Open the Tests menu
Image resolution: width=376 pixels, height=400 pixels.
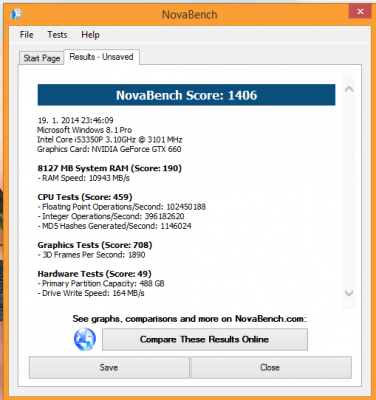57,35
